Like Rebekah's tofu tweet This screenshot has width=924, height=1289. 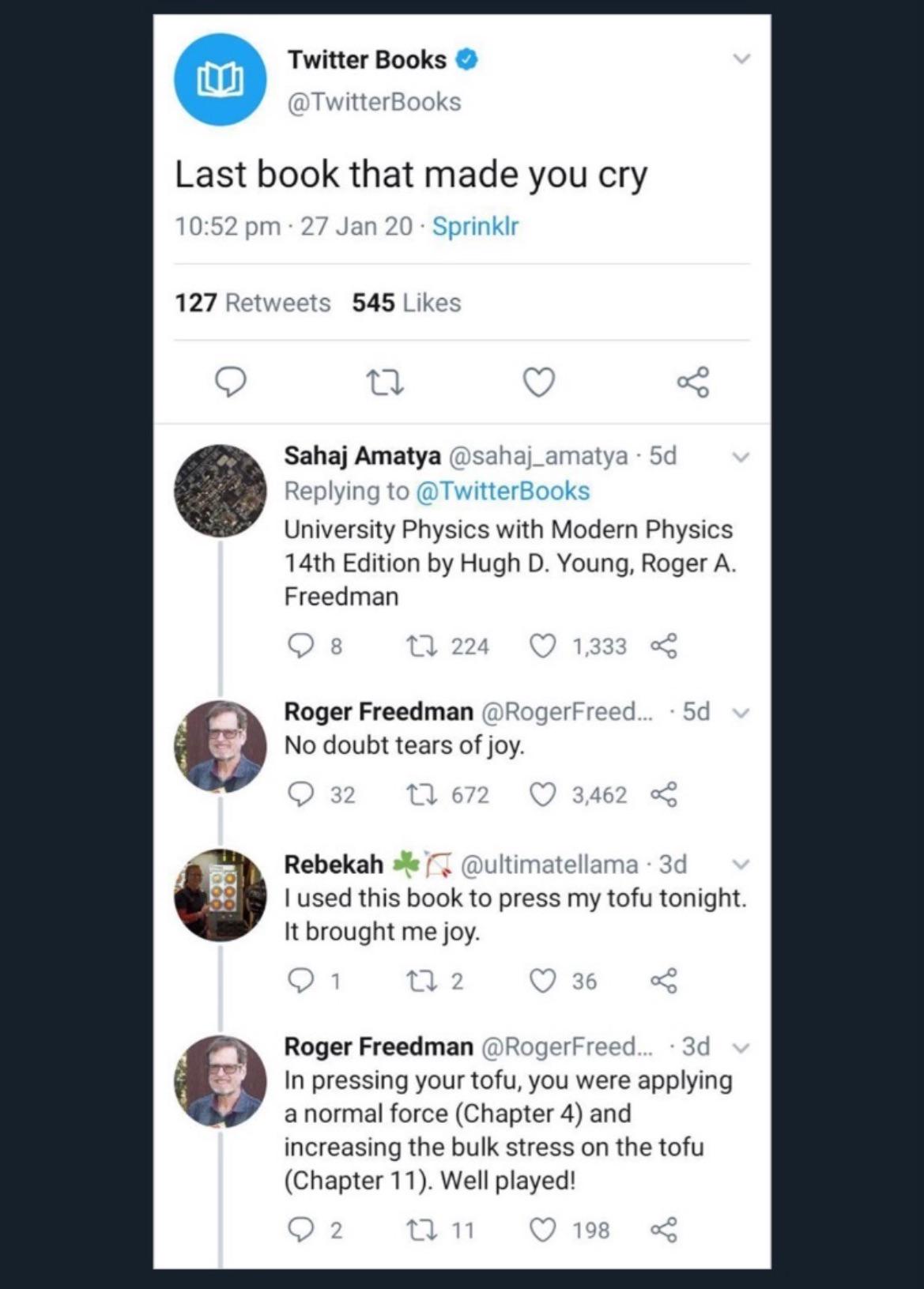[543, 981]
